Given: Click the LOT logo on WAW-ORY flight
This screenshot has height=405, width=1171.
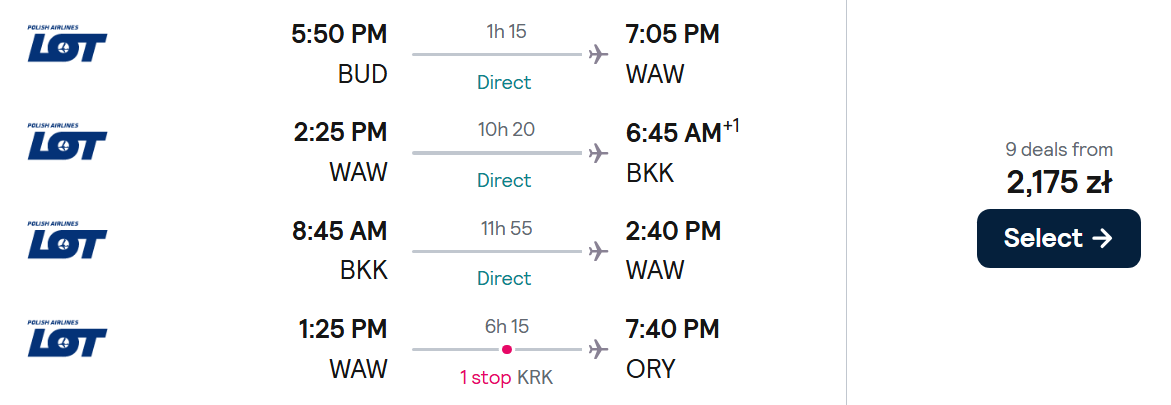Looking at the screenshot, I should coord(67,338).
